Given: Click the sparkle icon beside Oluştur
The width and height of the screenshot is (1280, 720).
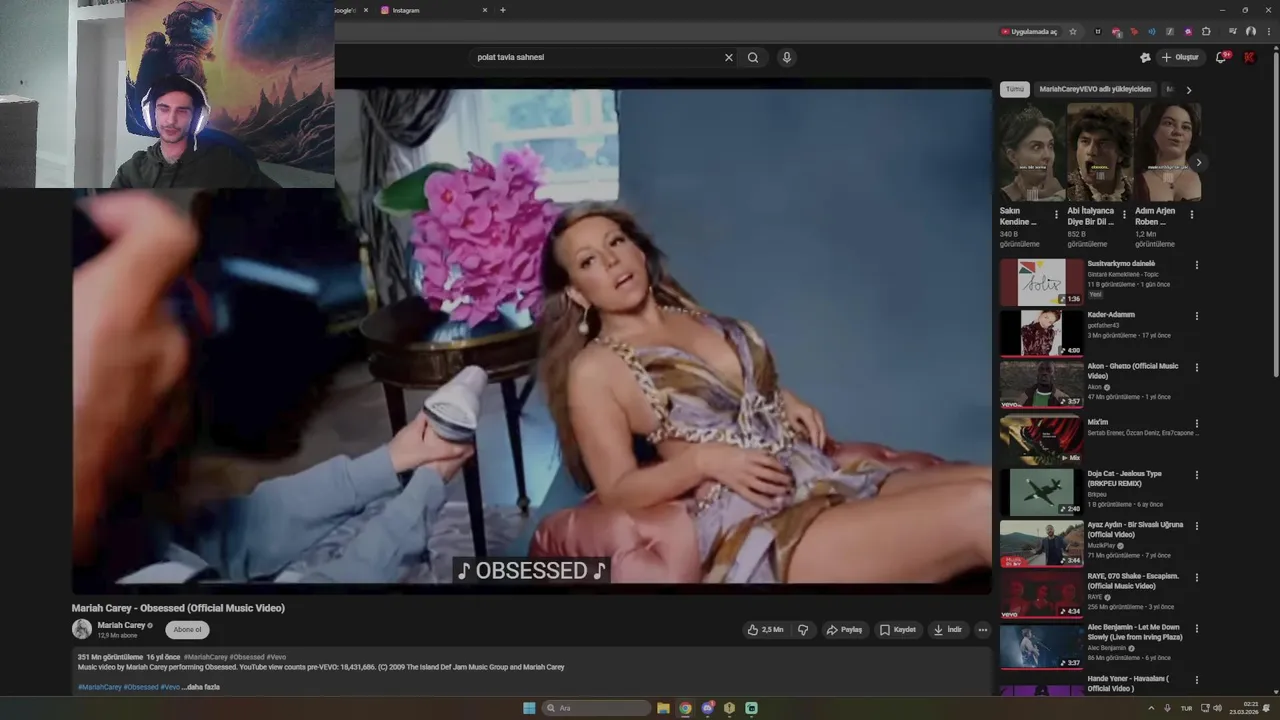Looking at the screenshot, I should click(1145, 57).
